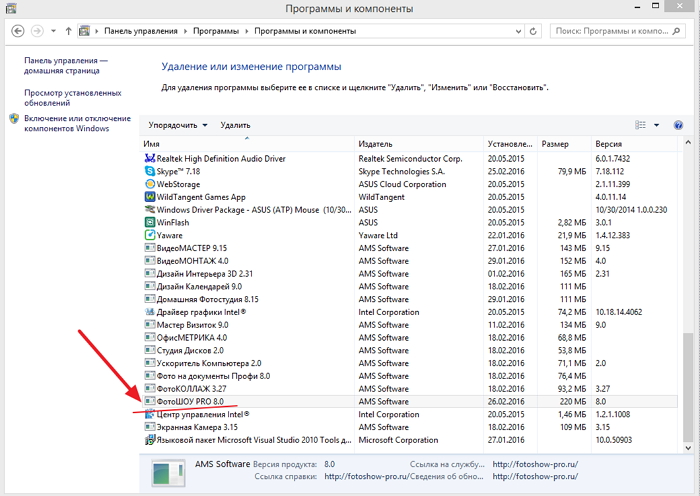
Task: Click the window system icon in title bar
Action: tap(11, 8)
